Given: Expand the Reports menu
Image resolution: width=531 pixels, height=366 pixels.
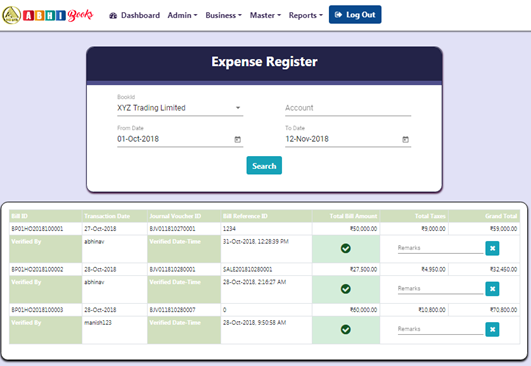Looking at the screenshot, I should (x=305, y=15).
